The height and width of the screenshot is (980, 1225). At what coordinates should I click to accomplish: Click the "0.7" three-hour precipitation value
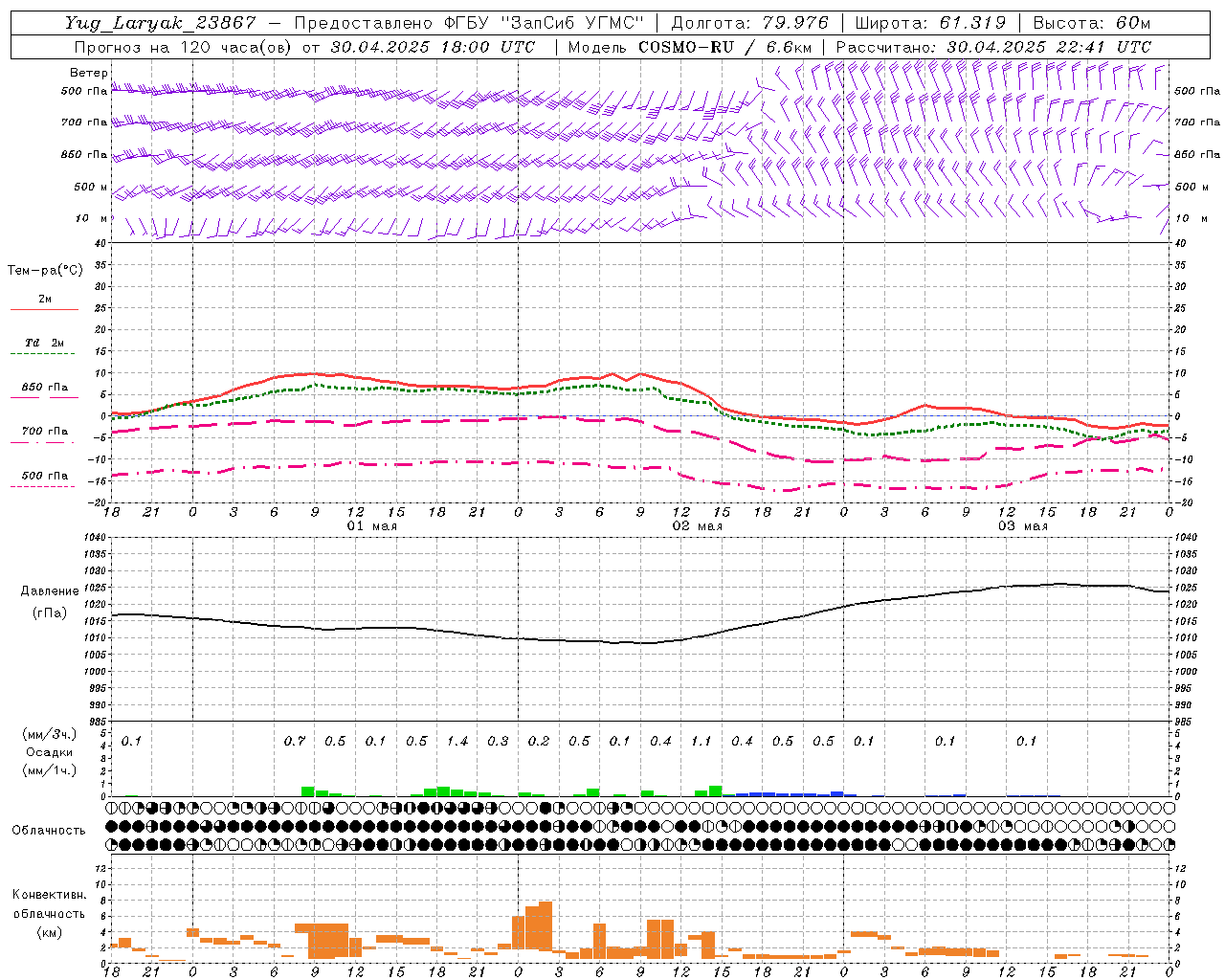coord(295,742)
